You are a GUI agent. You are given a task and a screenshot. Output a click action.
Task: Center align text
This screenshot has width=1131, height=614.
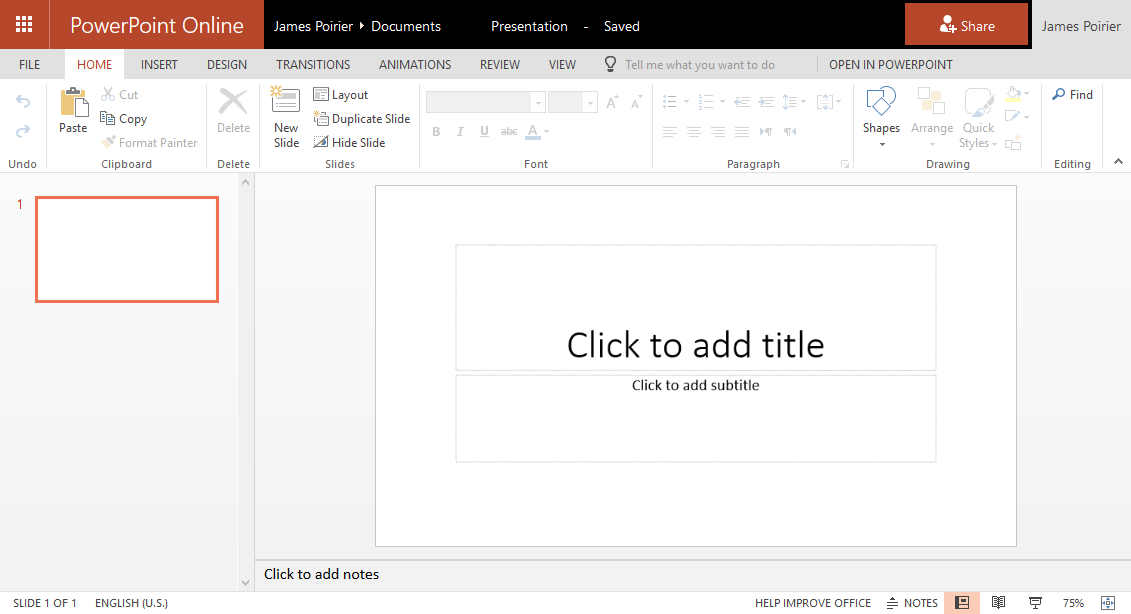click(694, 131)
